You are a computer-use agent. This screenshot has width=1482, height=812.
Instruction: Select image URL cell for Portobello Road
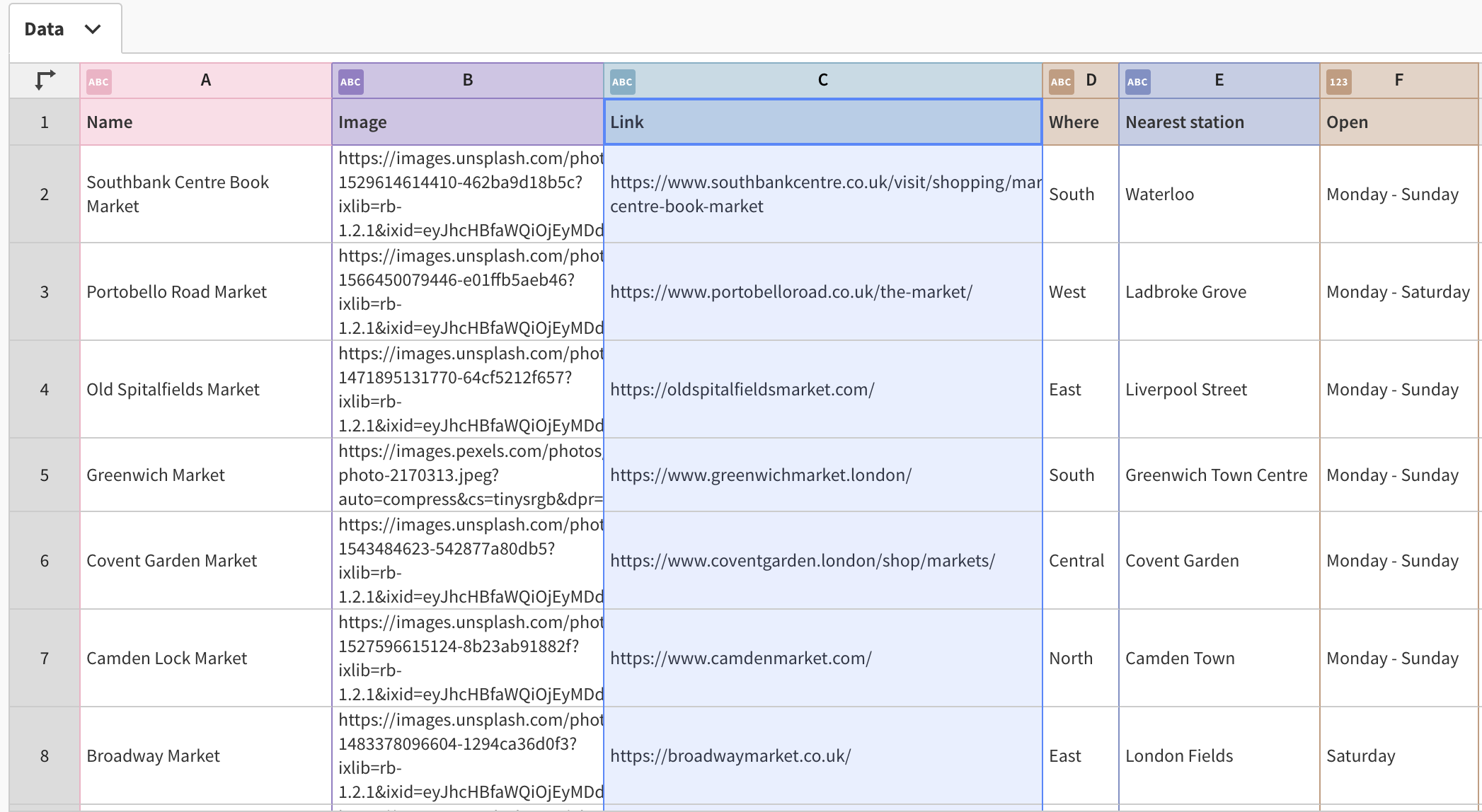coord(468,292)
